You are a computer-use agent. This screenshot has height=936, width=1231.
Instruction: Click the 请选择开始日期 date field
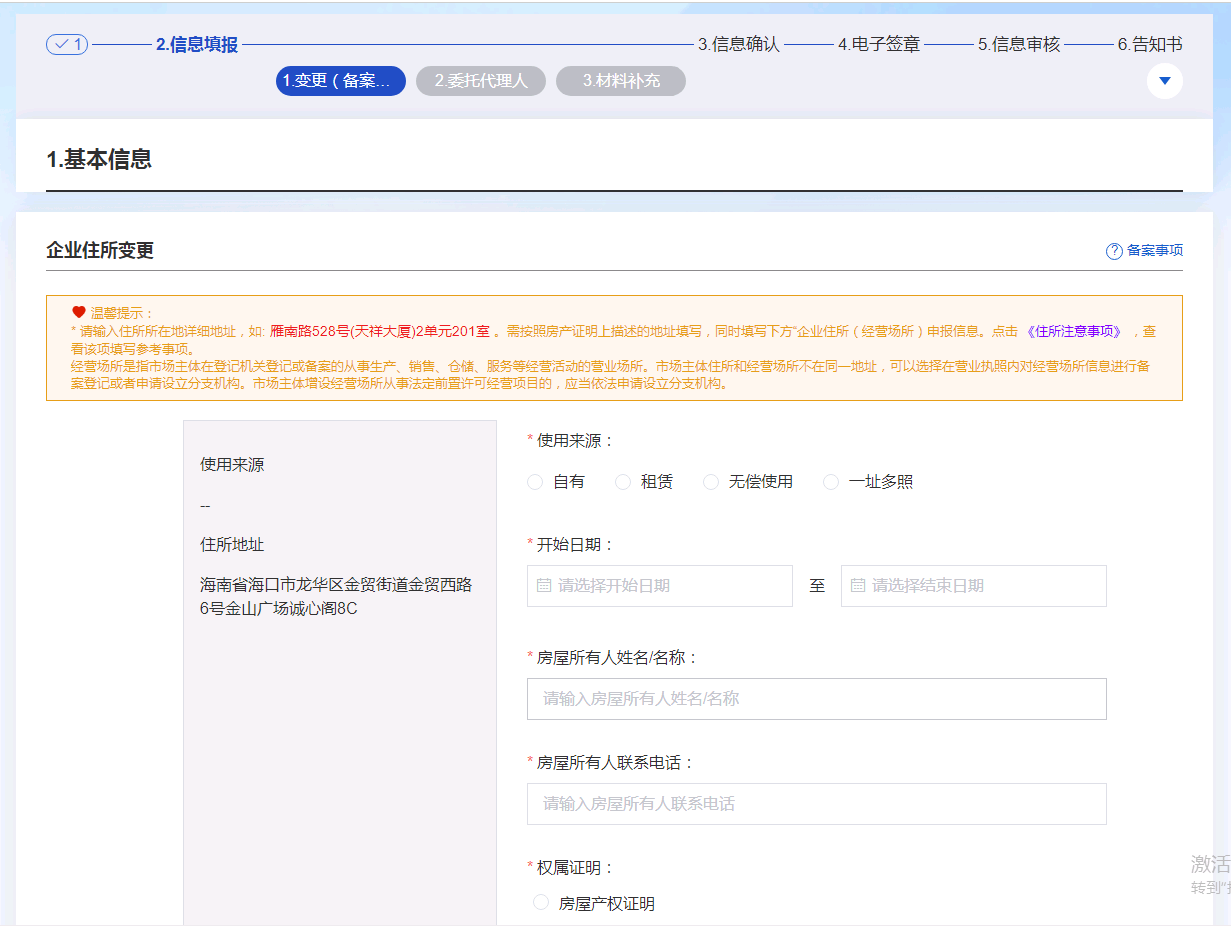[660, 586]
